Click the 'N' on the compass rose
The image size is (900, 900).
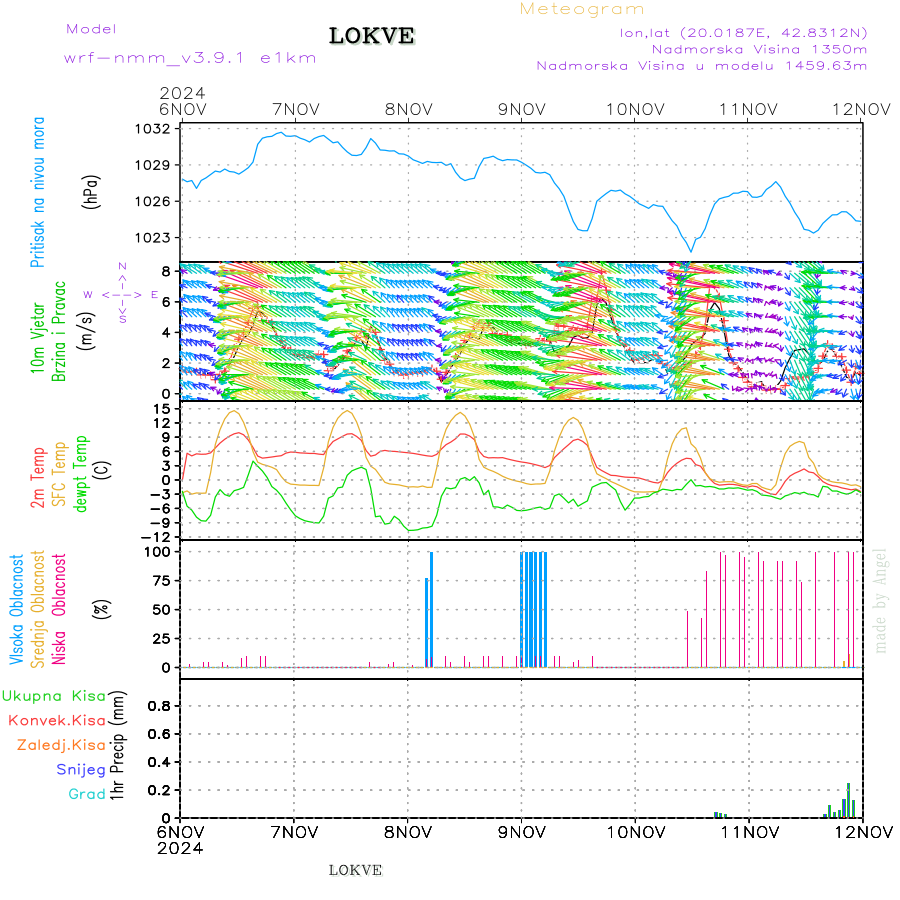[x=122, y=266]
